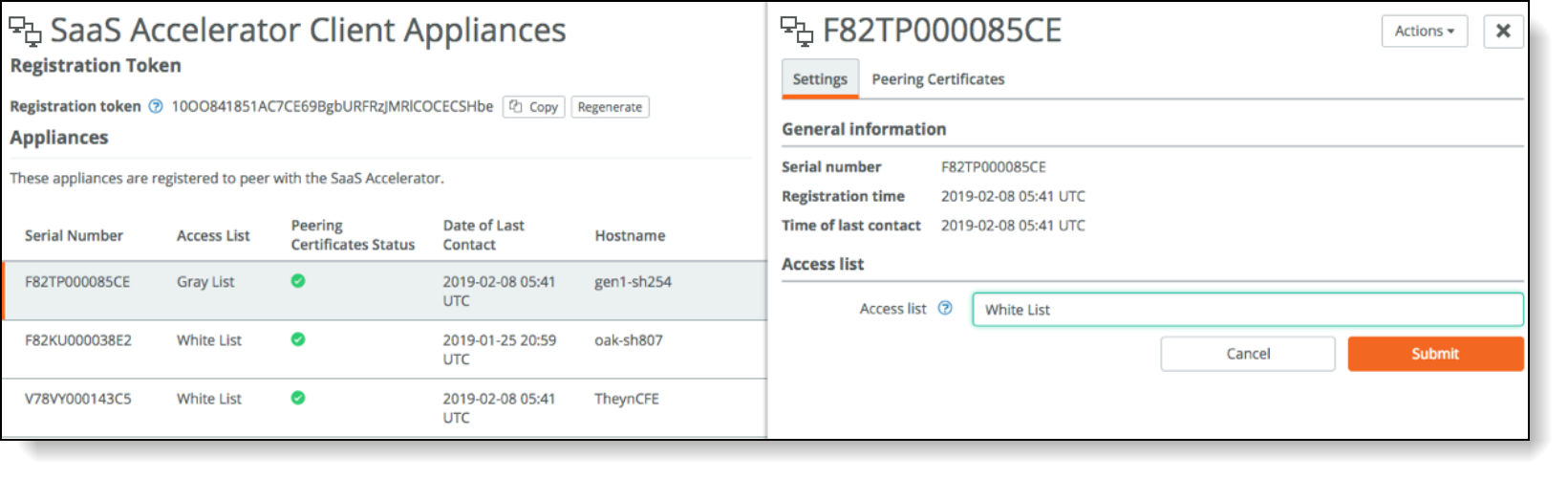Click green status icon for F82TP000085CE
1568x479 pixels.
coord(298,281)
